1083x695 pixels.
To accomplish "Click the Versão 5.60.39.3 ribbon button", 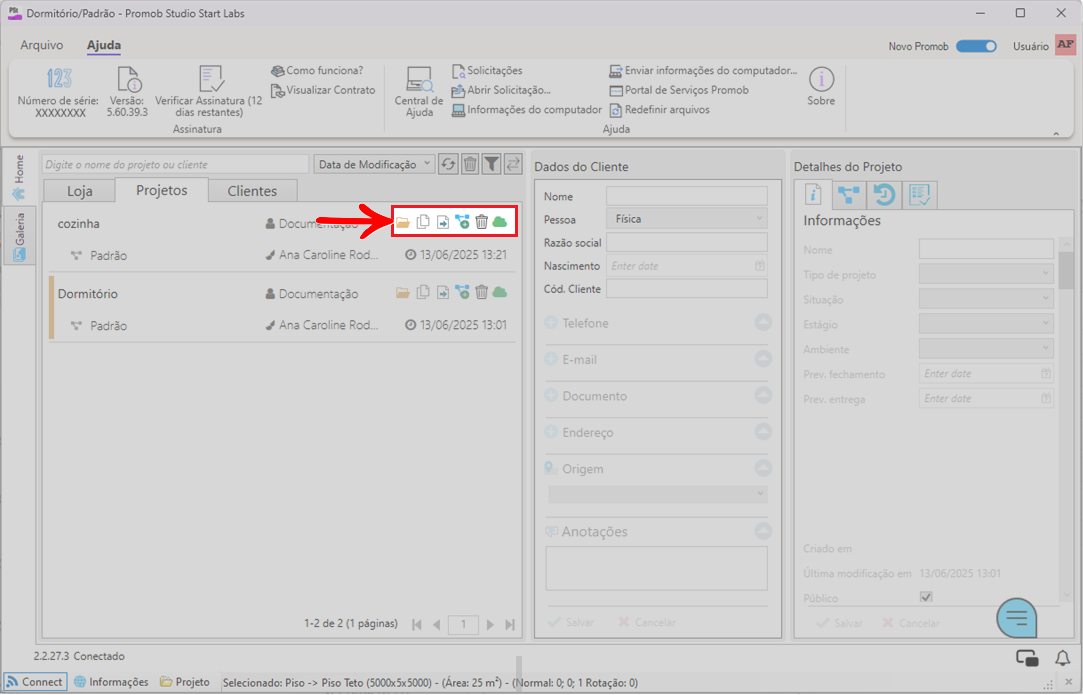I will click(128, 92).
